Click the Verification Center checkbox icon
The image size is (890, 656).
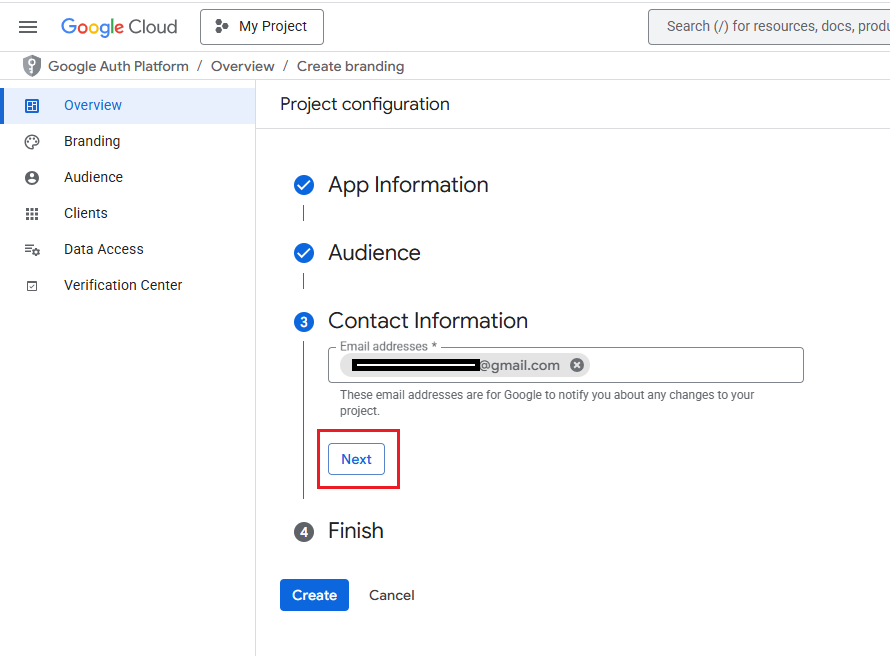(x=32, y=286)
